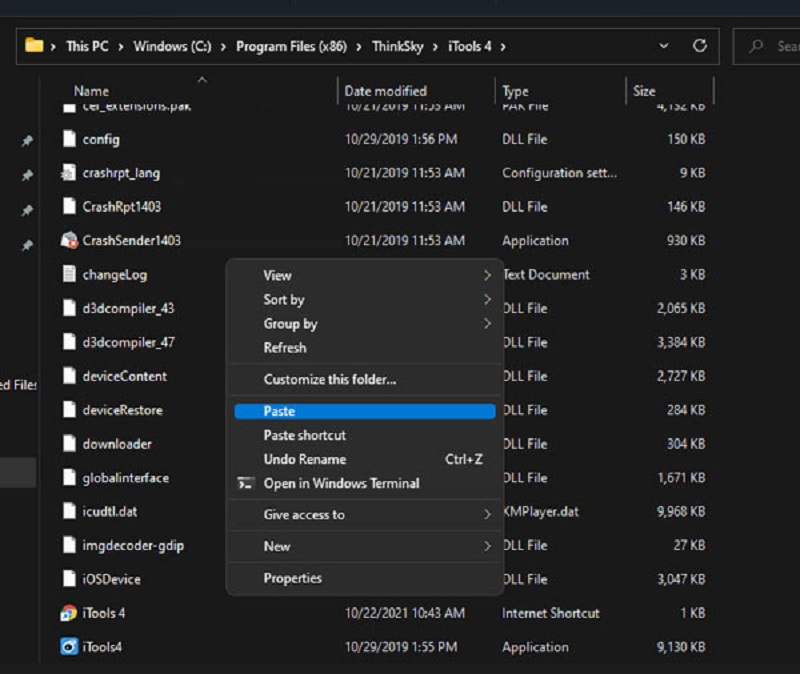Sort files by Date modified column header

pyautogui.click(x=386, y=91)
